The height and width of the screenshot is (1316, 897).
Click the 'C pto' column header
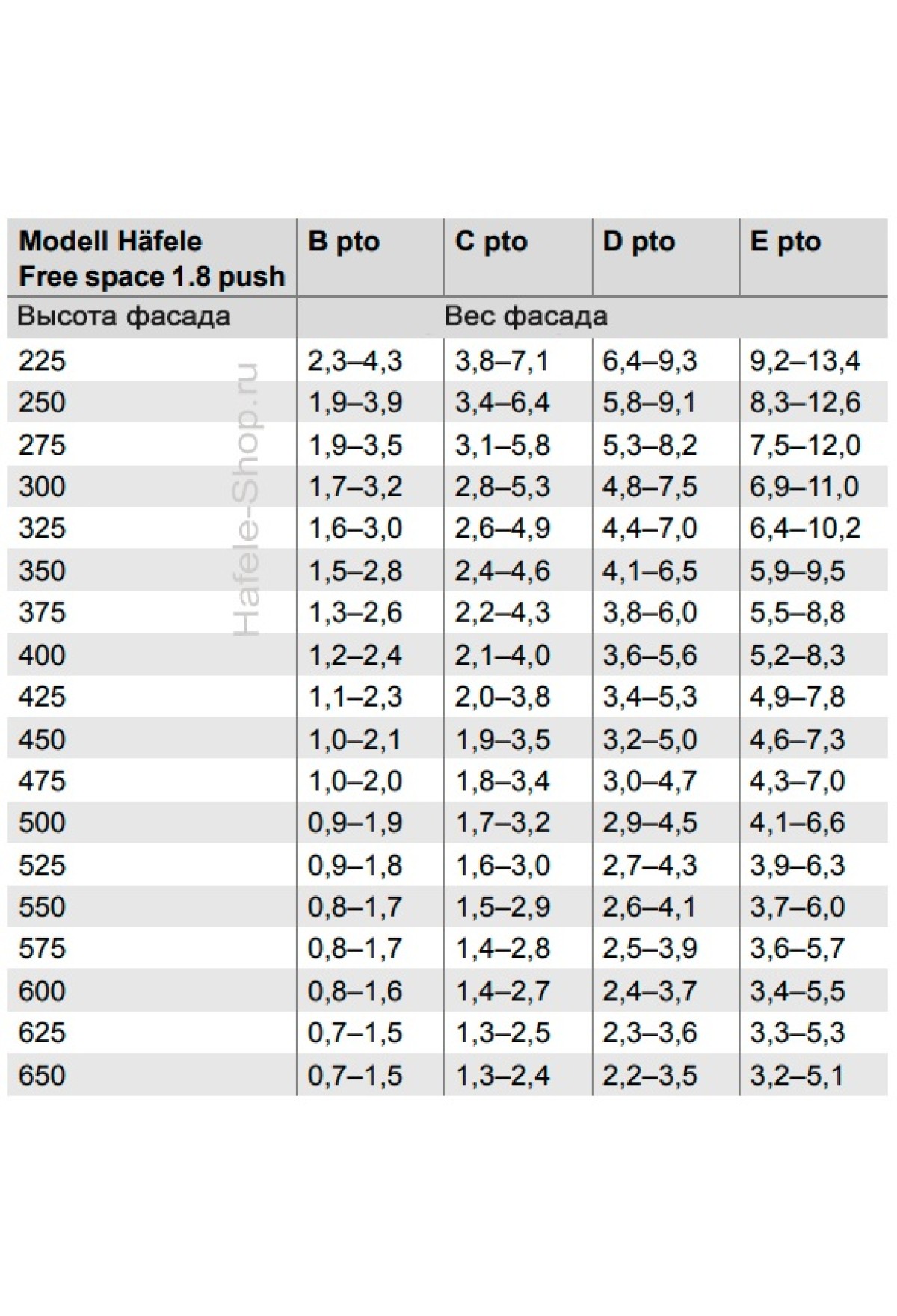pos(491,242)
